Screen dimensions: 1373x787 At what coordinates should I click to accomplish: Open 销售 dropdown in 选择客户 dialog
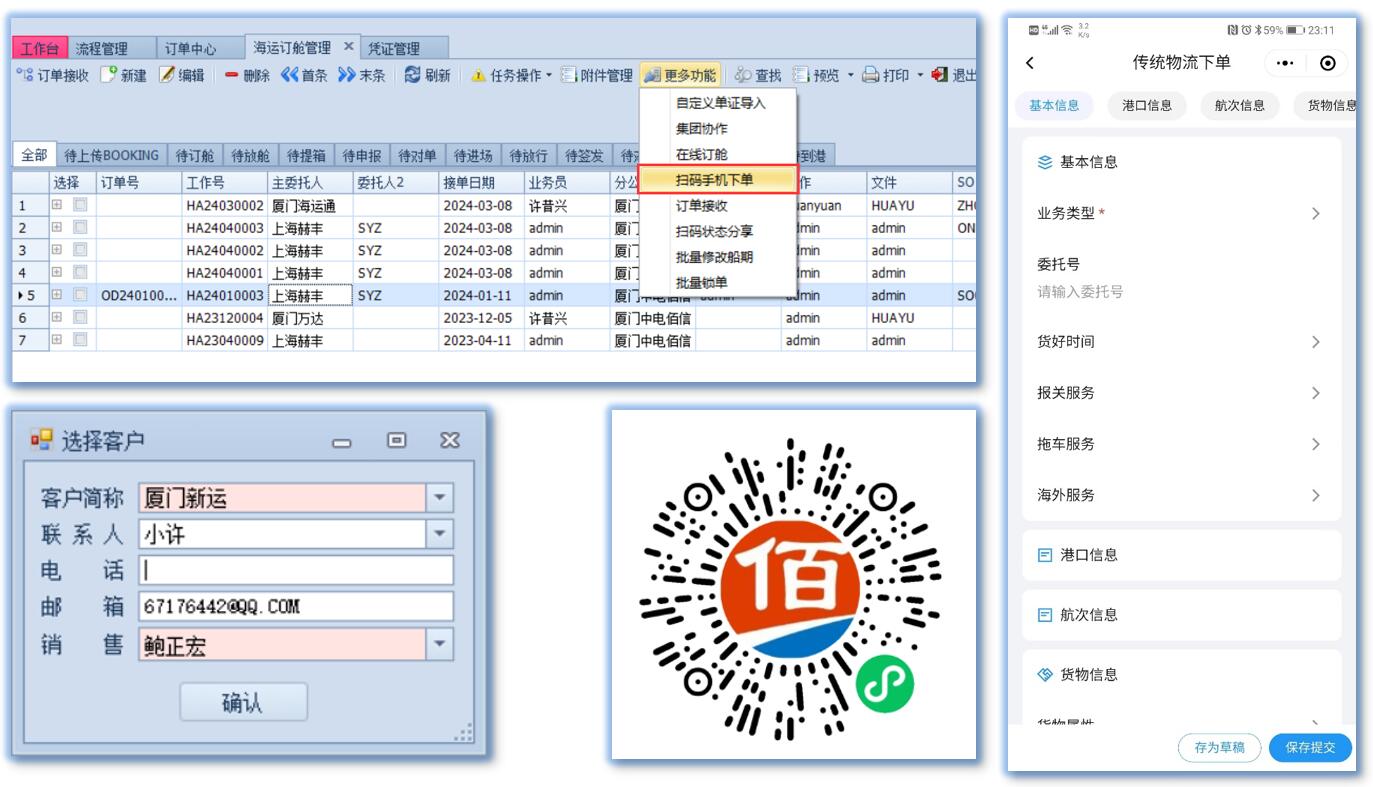coord(439,645)
